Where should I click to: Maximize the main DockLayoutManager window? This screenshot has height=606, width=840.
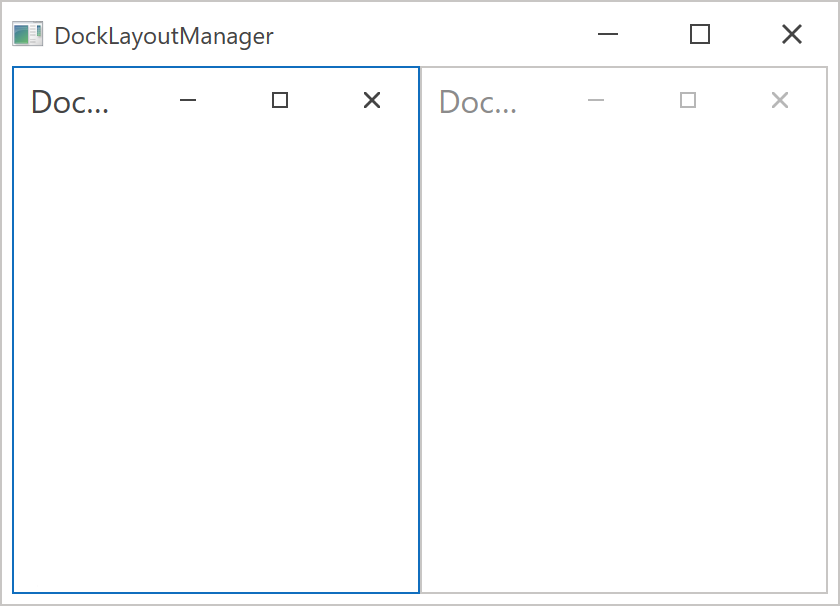tap(700, 35)
